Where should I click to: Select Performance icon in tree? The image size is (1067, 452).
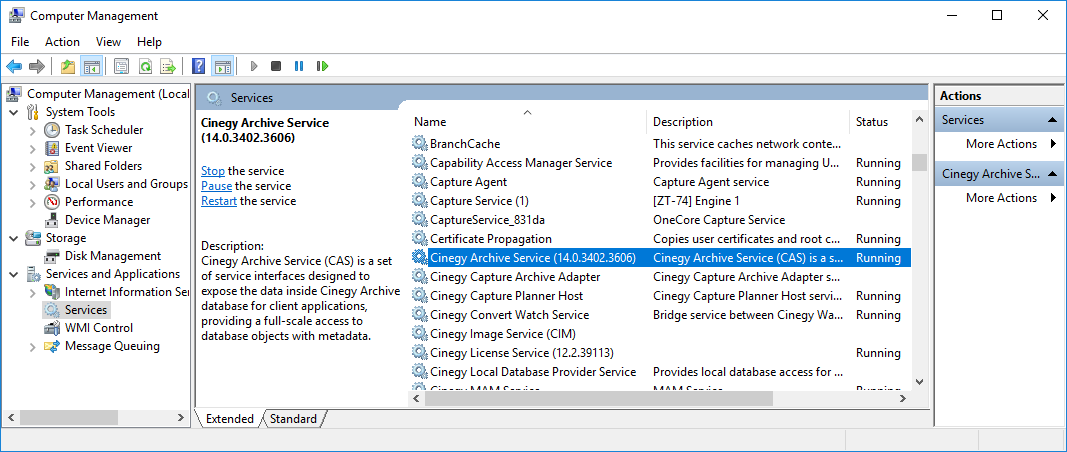click(52, 202)
